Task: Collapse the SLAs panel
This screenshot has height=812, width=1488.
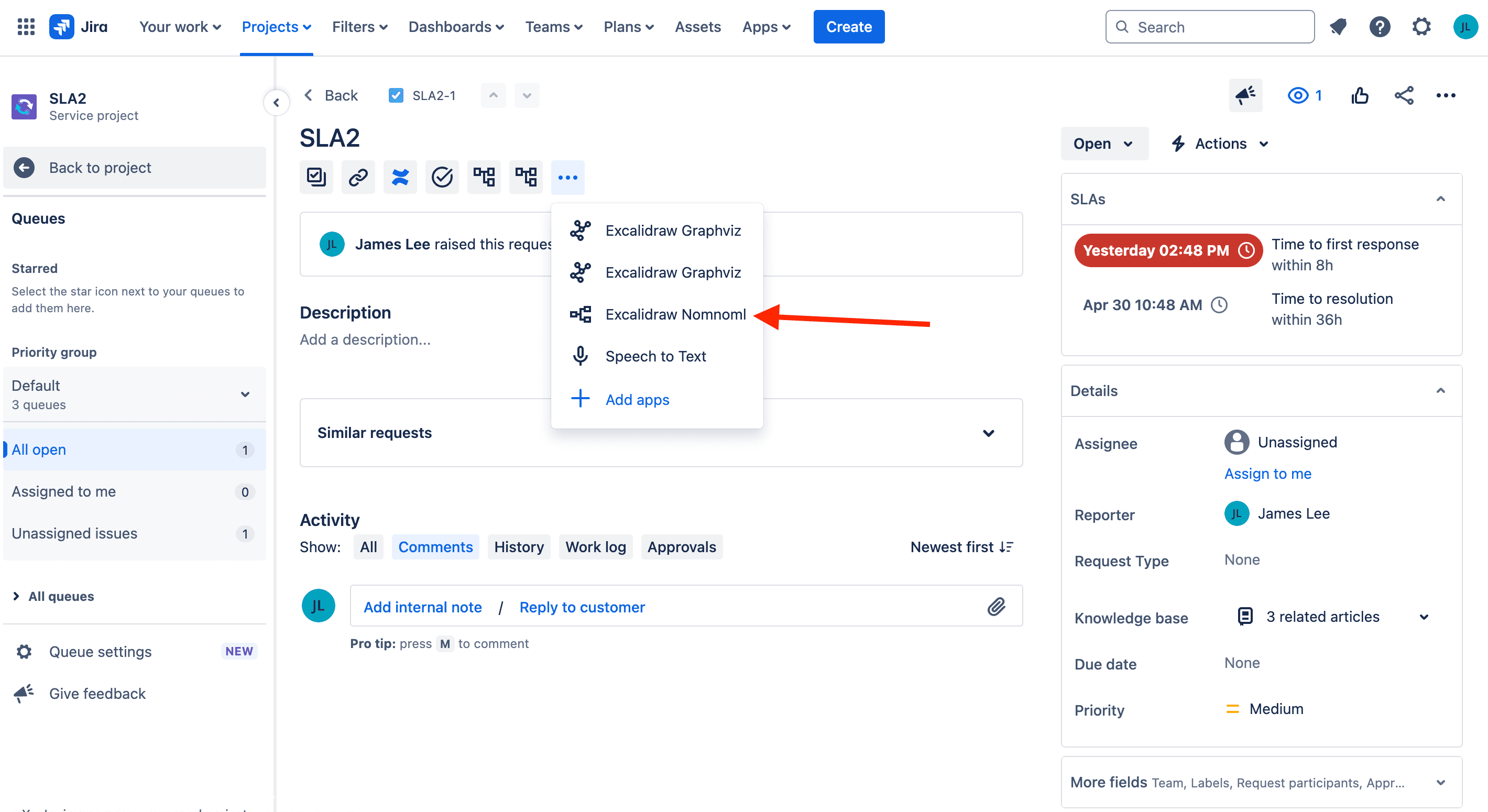Action: coord(1441,199)
